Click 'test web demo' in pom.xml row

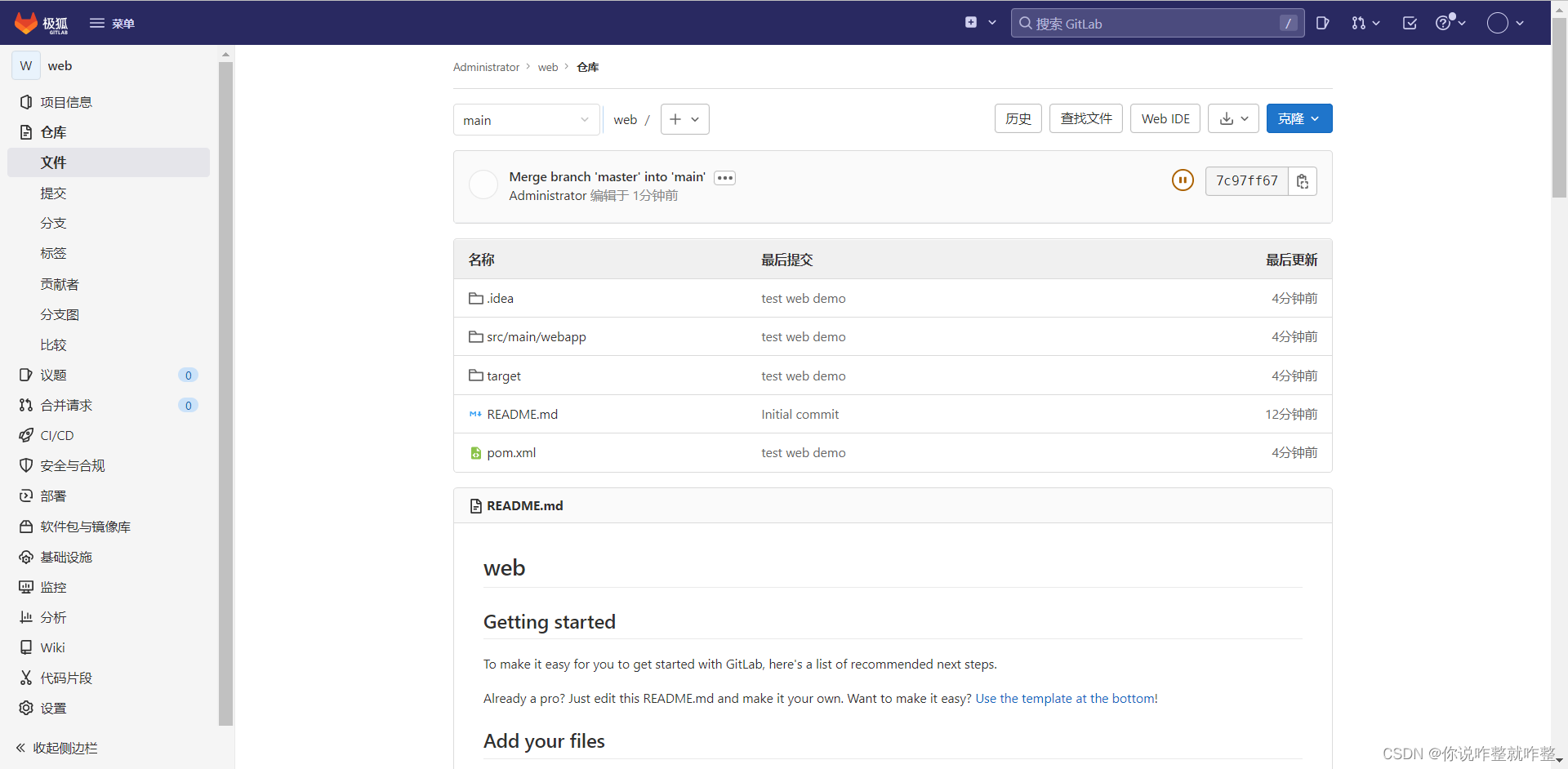[x=803, y=453]
